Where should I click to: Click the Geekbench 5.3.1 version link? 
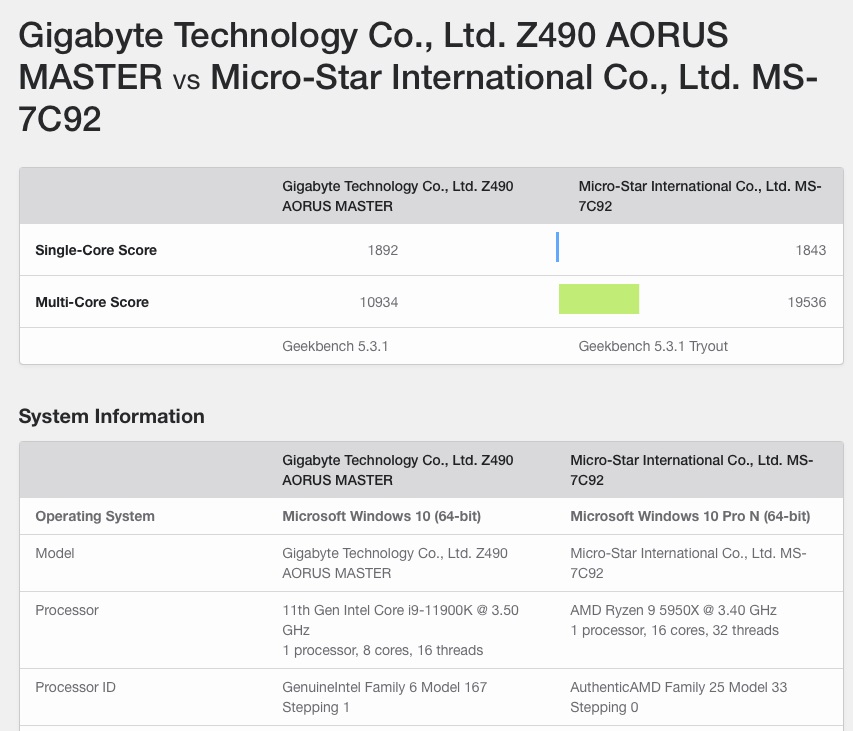tap(339, 346)
